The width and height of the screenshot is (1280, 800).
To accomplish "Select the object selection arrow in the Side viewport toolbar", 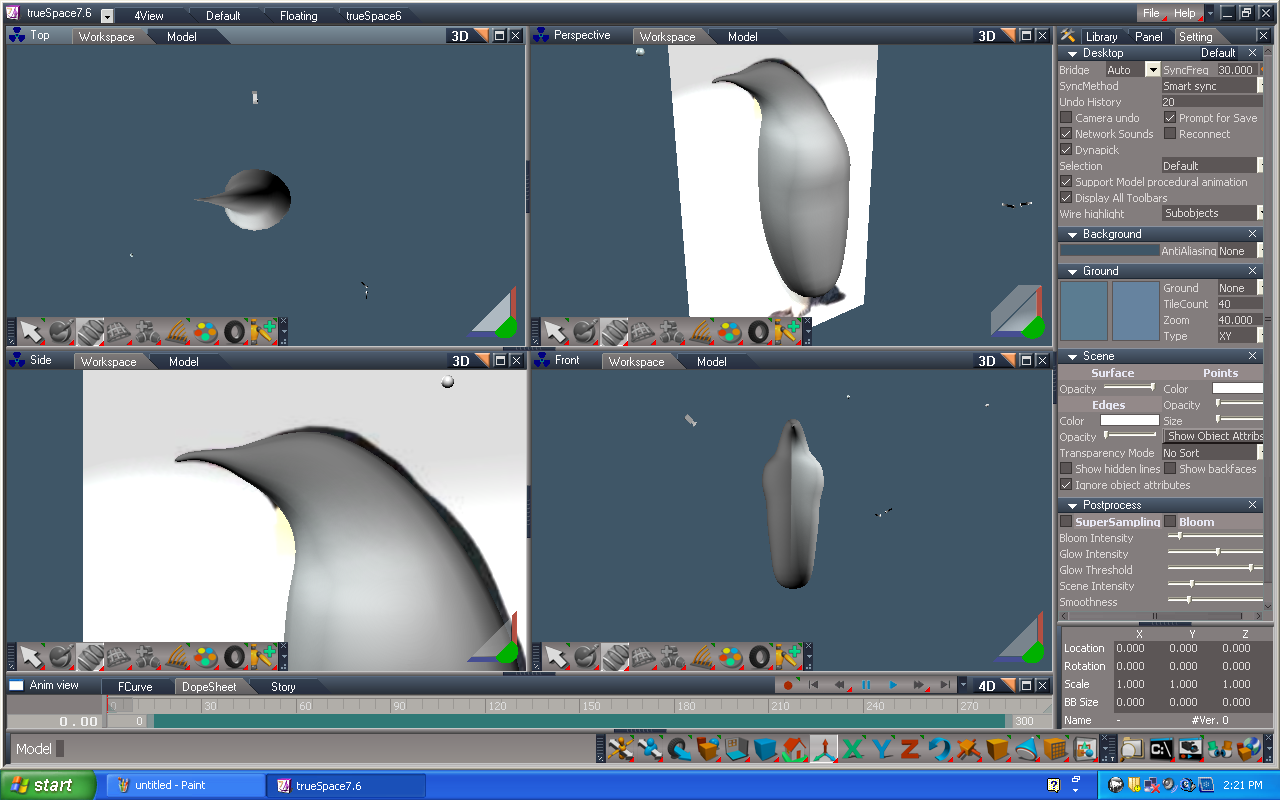I will point(31,657).
